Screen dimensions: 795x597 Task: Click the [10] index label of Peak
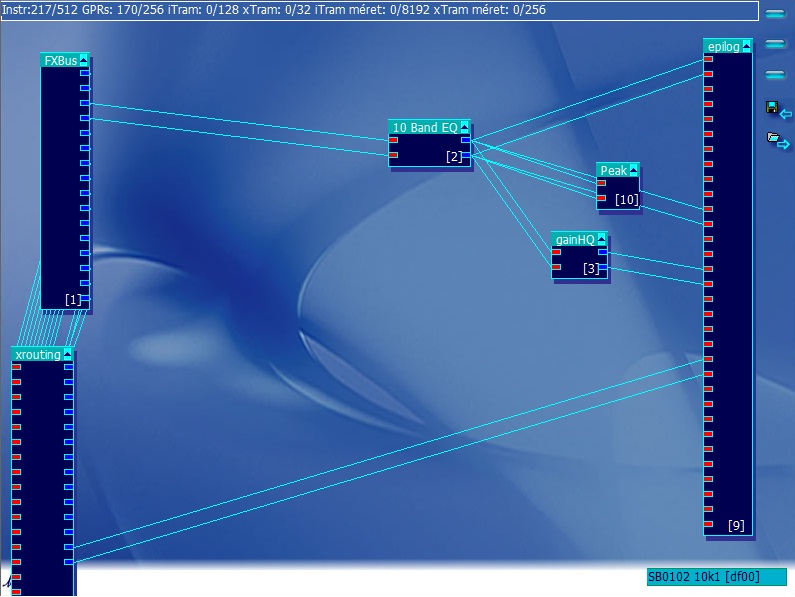click(627, 200)
